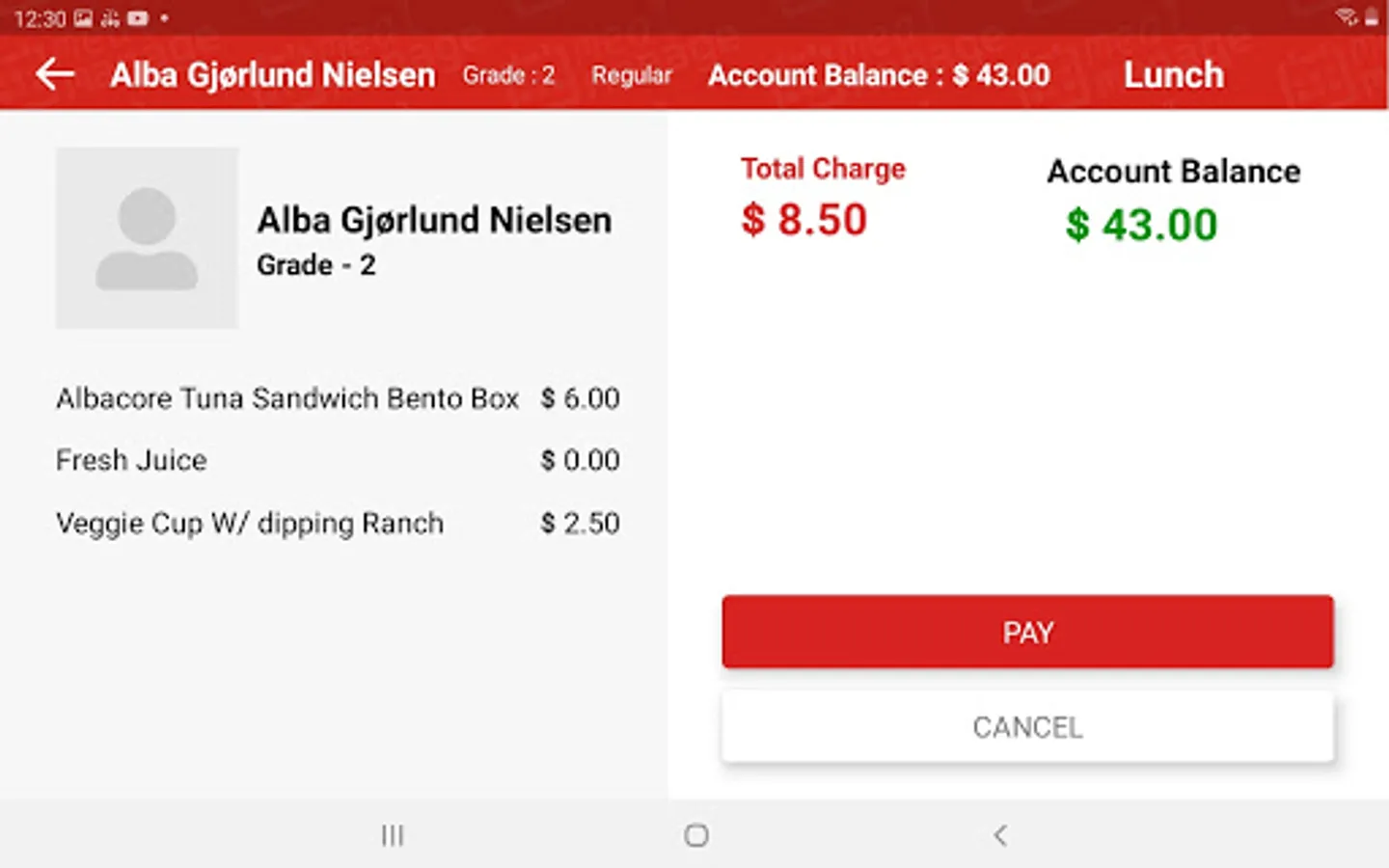The width and height of the screenshot is (1389, 868).
Task: Tap the image notification icon in status bar
Action: [84, 18]
